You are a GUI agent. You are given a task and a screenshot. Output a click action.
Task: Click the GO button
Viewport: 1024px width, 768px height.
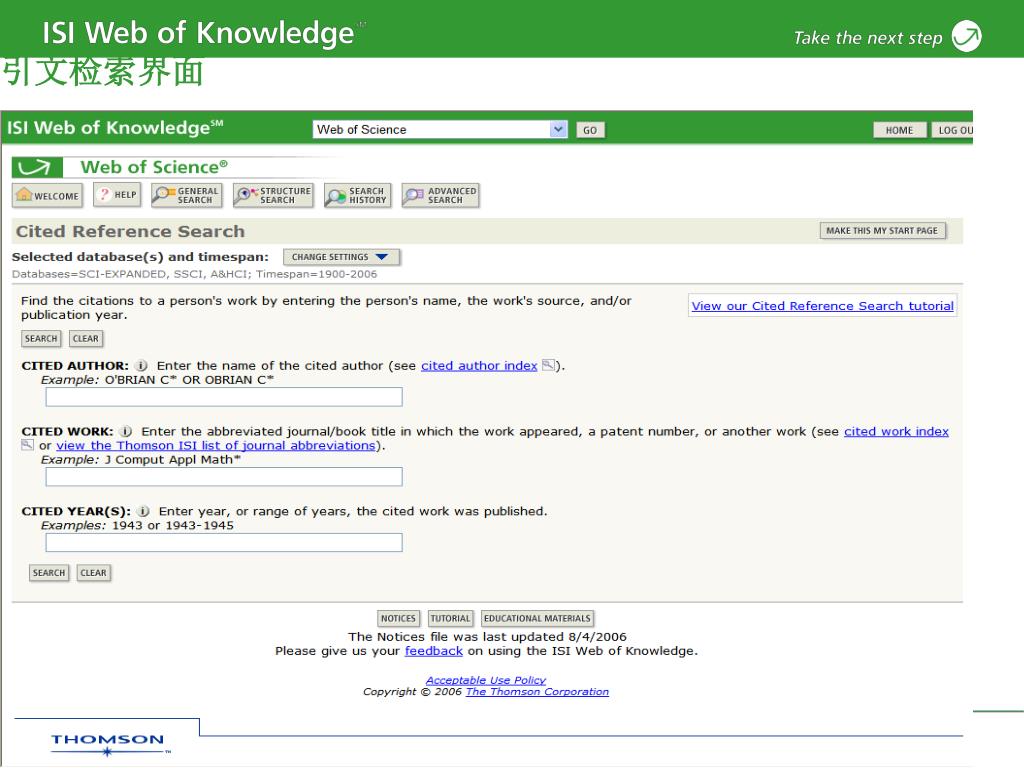(x=590, y=130)
